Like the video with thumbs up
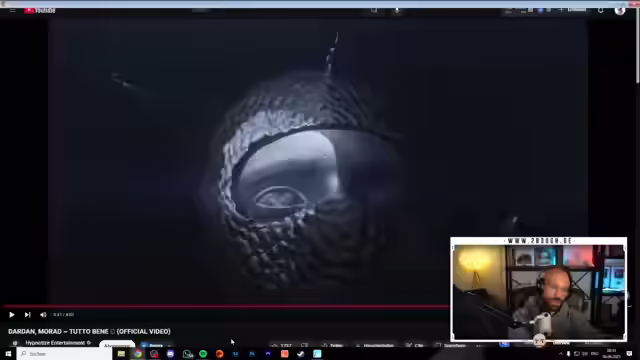The height and width of the screenshot is (360, 640). coord(282,345)
